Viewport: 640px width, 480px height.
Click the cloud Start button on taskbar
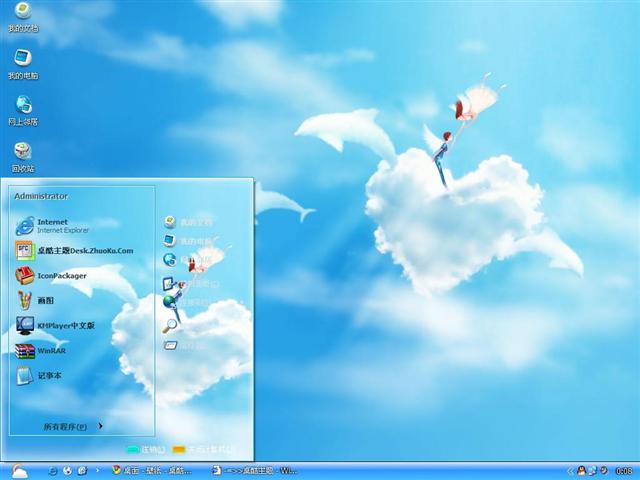[19, 471]
